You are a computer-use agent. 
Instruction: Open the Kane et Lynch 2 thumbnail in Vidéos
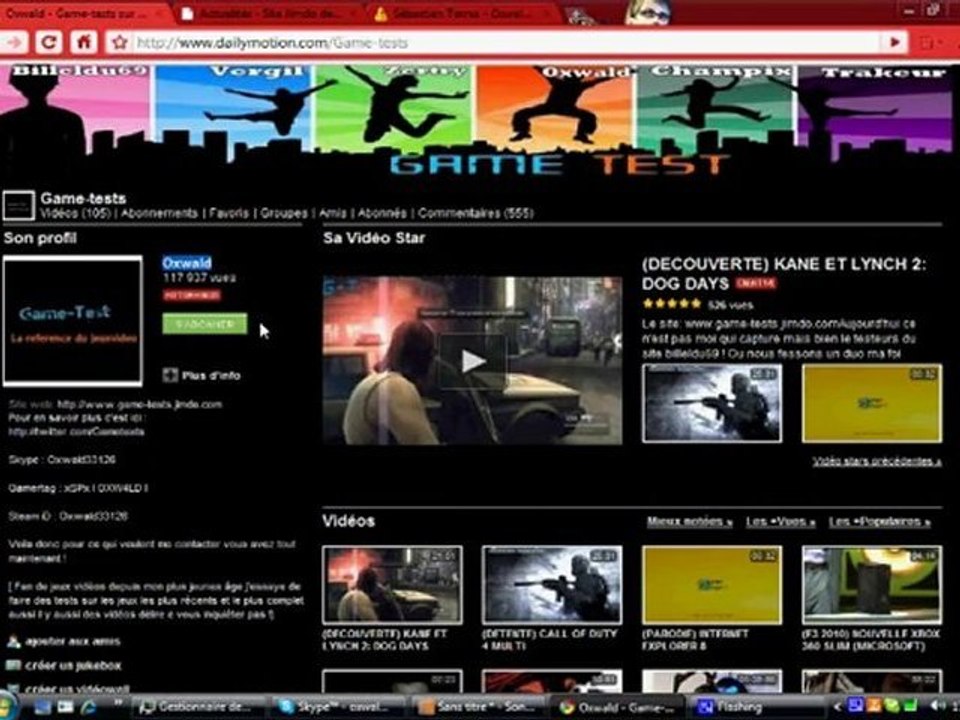click(x=392, y=585)
